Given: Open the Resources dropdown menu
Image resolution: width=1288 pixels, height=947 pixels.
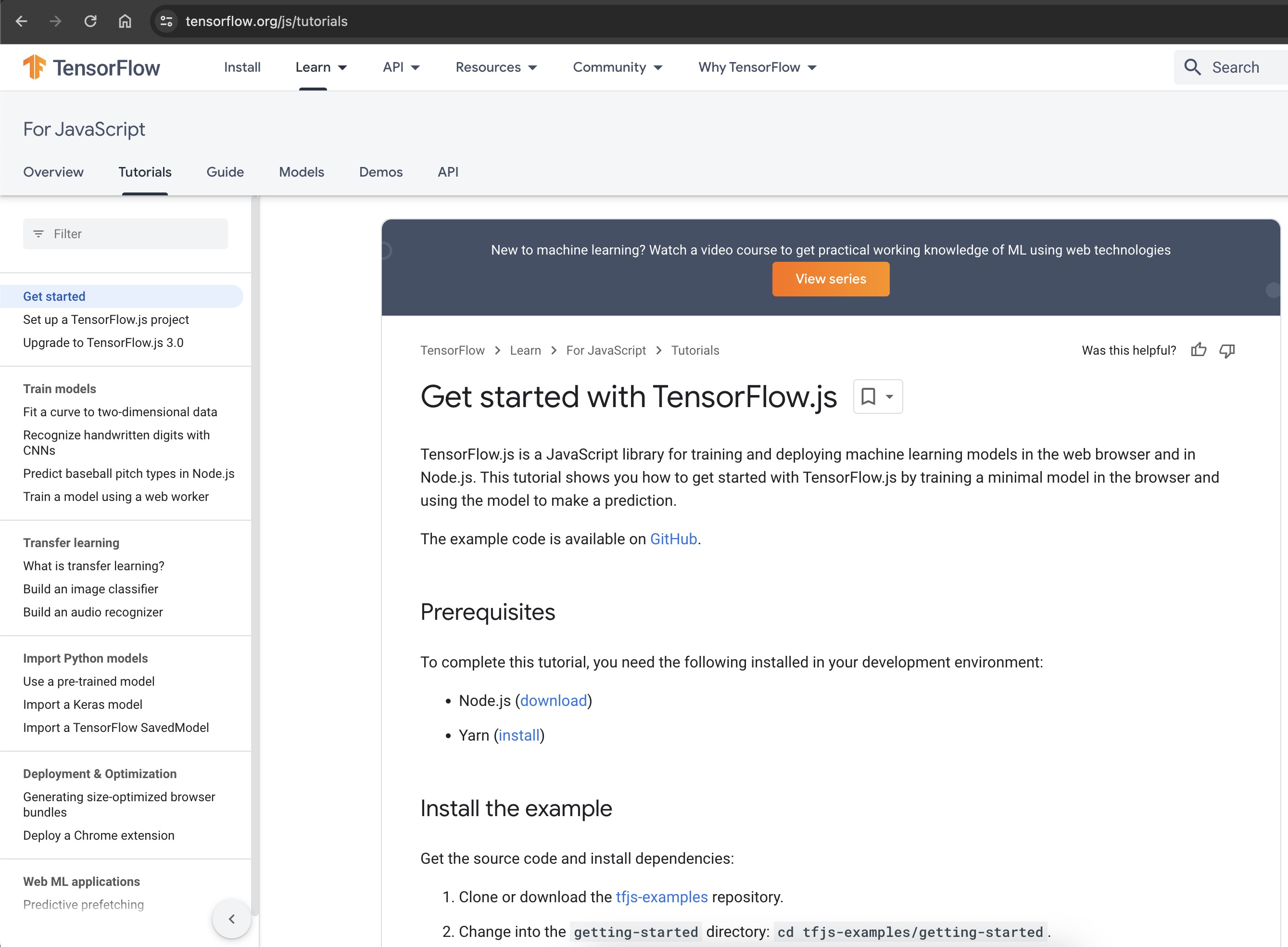Looking at the screenshot, I should pyautogui.click(x=496, y=67).
